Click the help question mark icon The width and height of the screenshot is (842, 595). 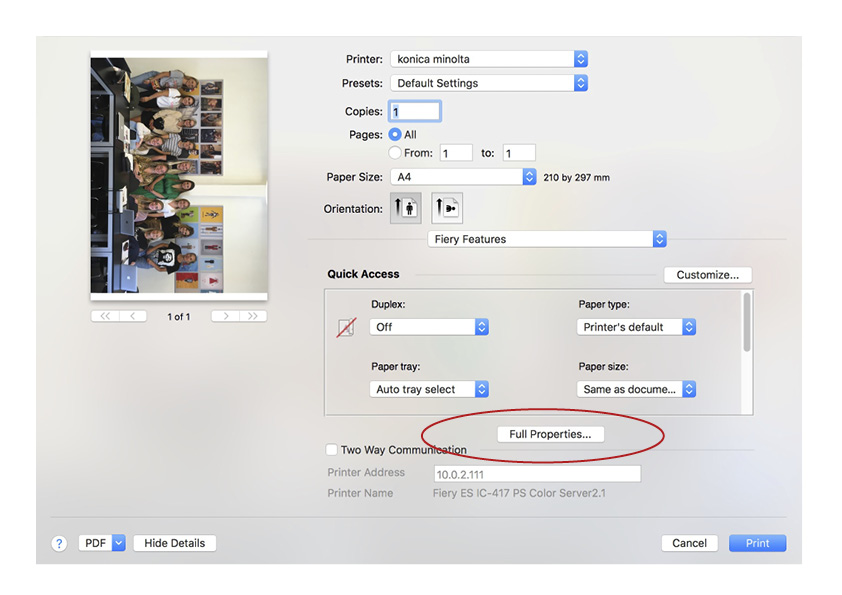click(x=59, y=543)
